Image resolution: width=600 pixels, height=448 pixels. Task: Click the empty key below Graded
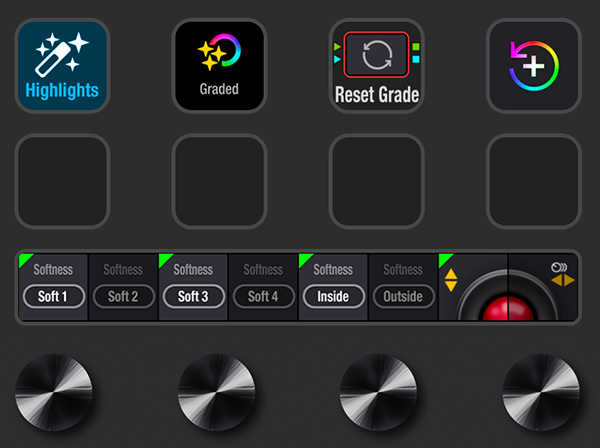(219, 181)
